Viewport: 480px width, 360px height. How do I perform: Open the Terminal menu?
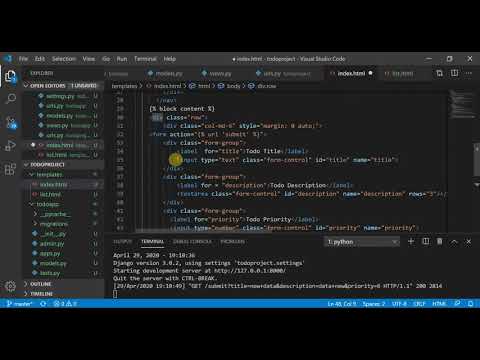tap(145, 59)
